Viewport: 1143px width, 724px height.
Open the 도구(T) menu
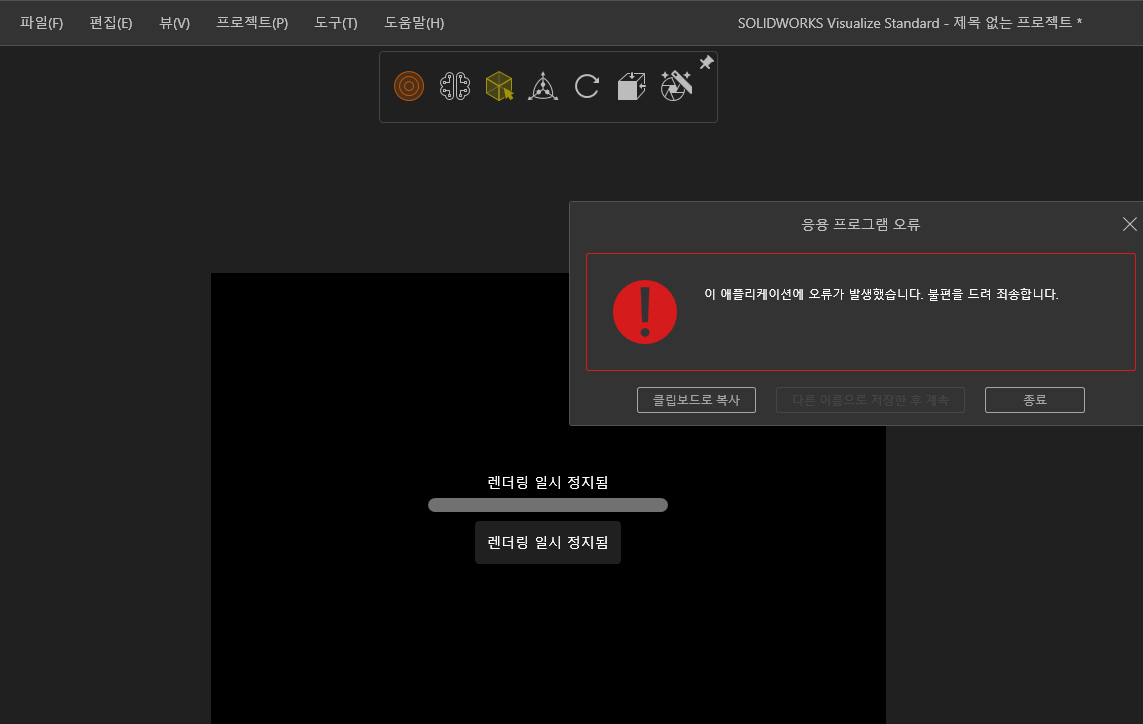click(x=336, y=23)
